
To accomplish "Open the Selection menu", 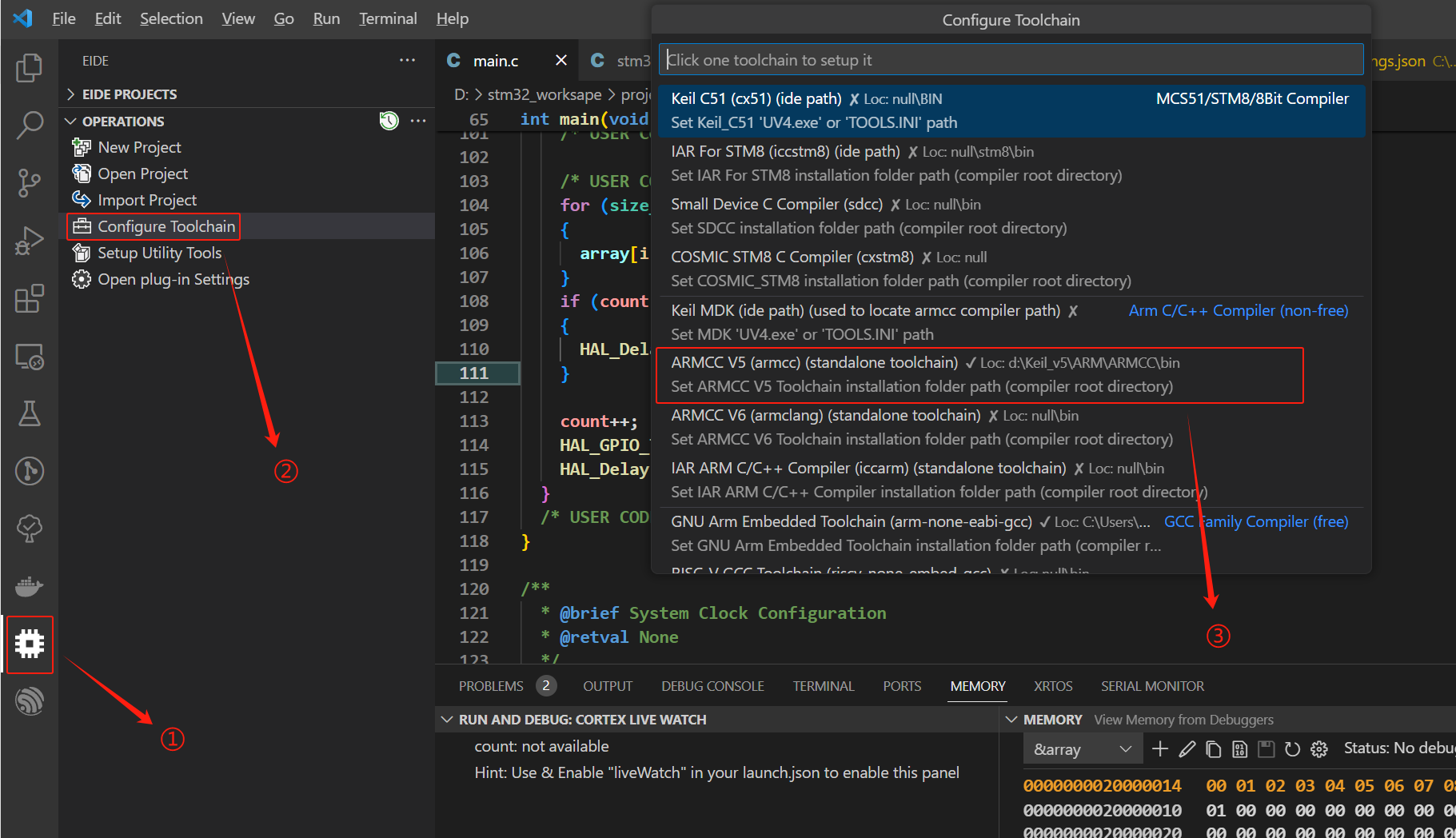I will point(171,18).
